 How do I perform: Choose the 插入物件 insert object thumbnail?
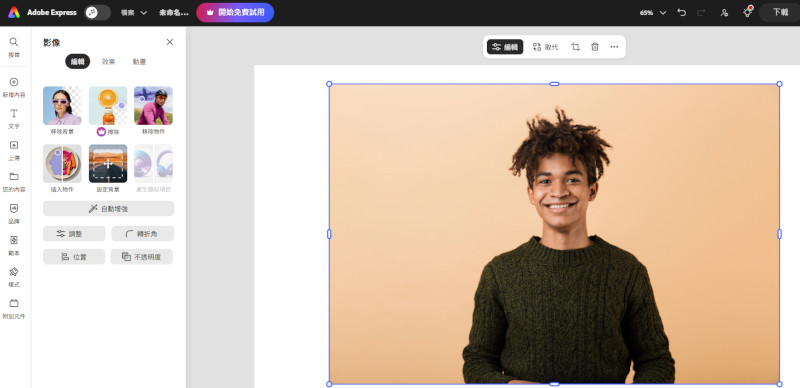(62, 163)
